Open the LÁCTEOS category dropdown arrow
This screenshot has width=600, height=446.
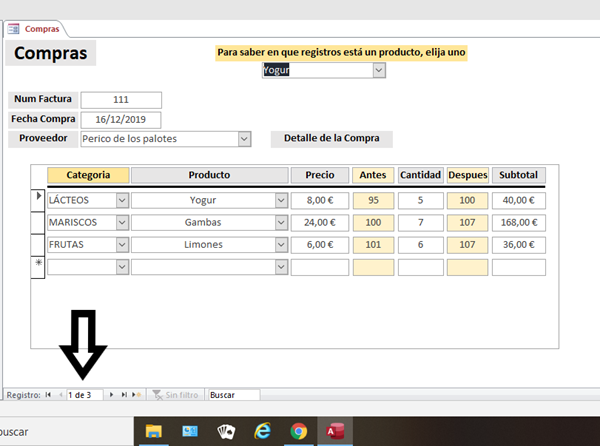(x=122, y=200)
